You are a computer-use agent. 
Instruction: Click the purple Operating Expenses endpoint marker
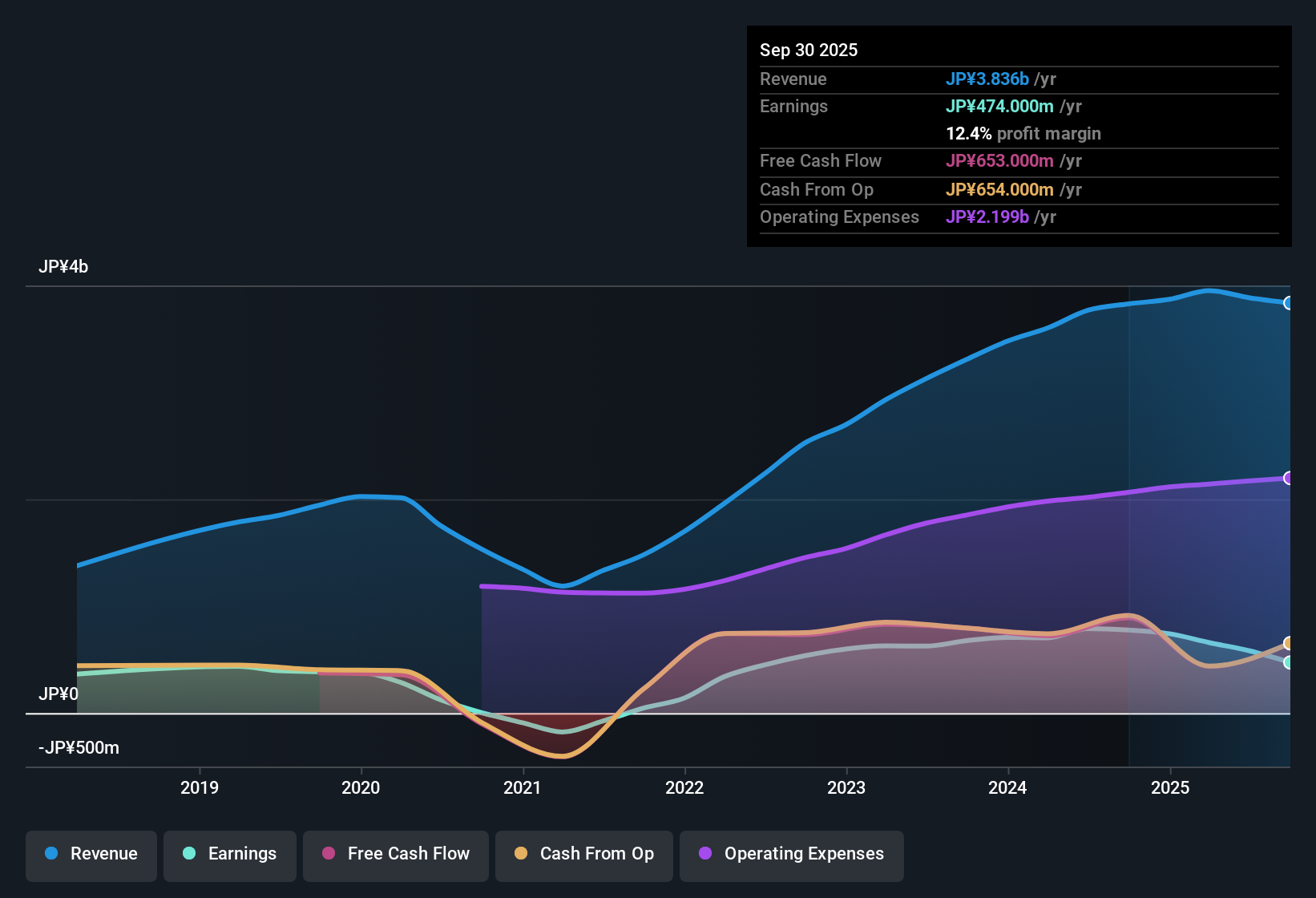[x=1289, y=477]
